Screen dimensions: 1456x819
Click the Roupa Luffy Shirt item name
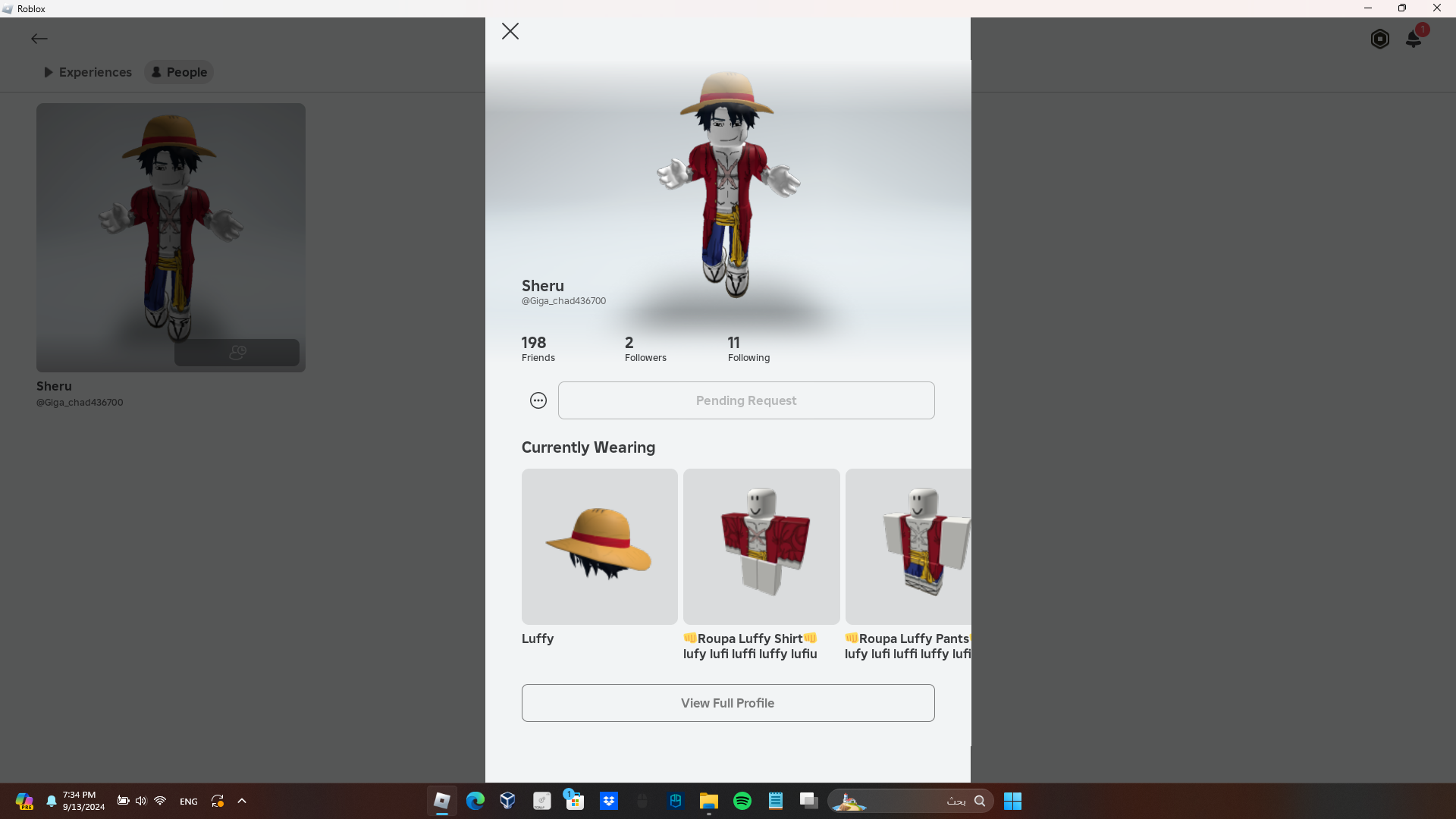point(750,646)
